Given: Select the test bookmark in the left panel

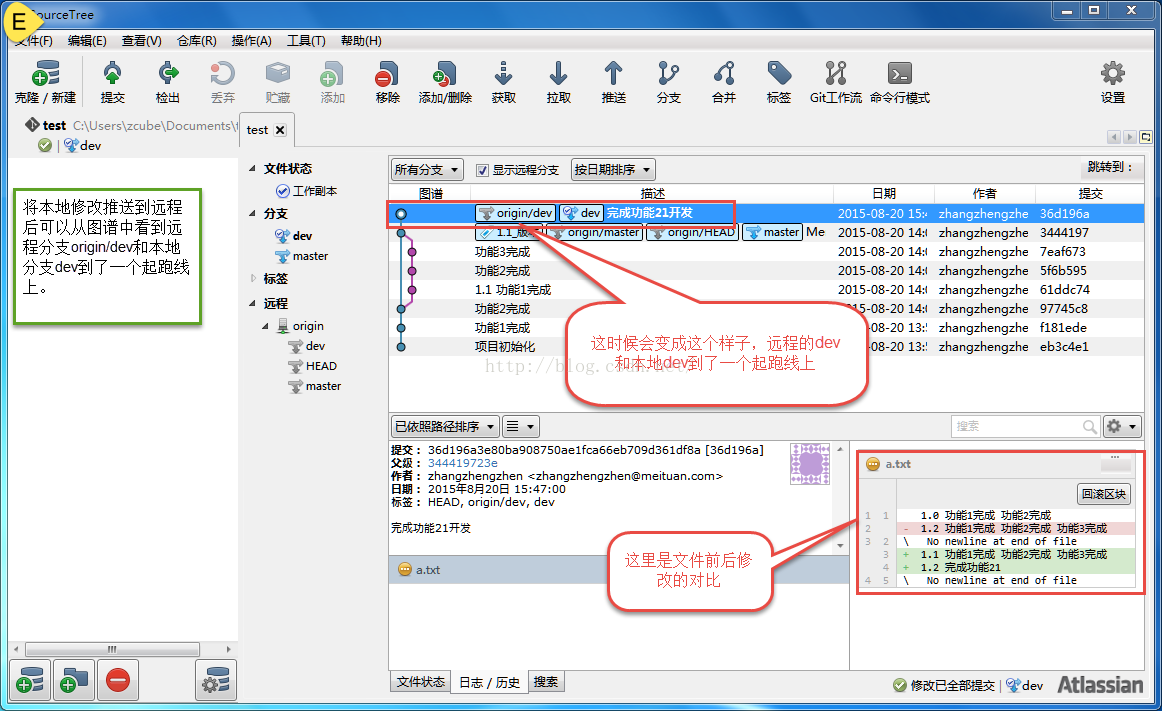Looking at the screenshot, I should point(122,134).
